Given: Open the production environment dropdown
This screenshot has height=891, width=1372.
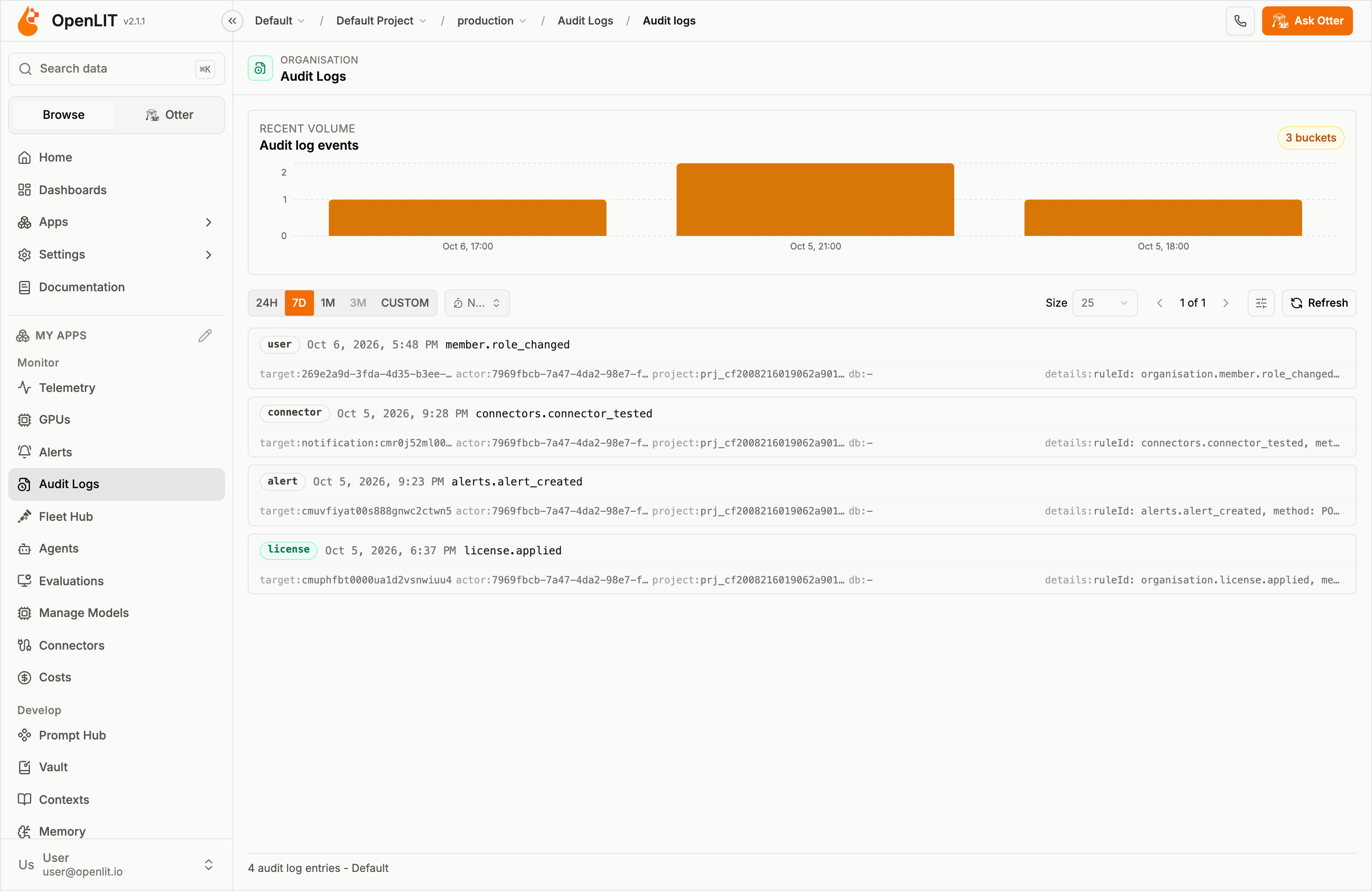Looking at the screenshot, I should pos(492,21).
